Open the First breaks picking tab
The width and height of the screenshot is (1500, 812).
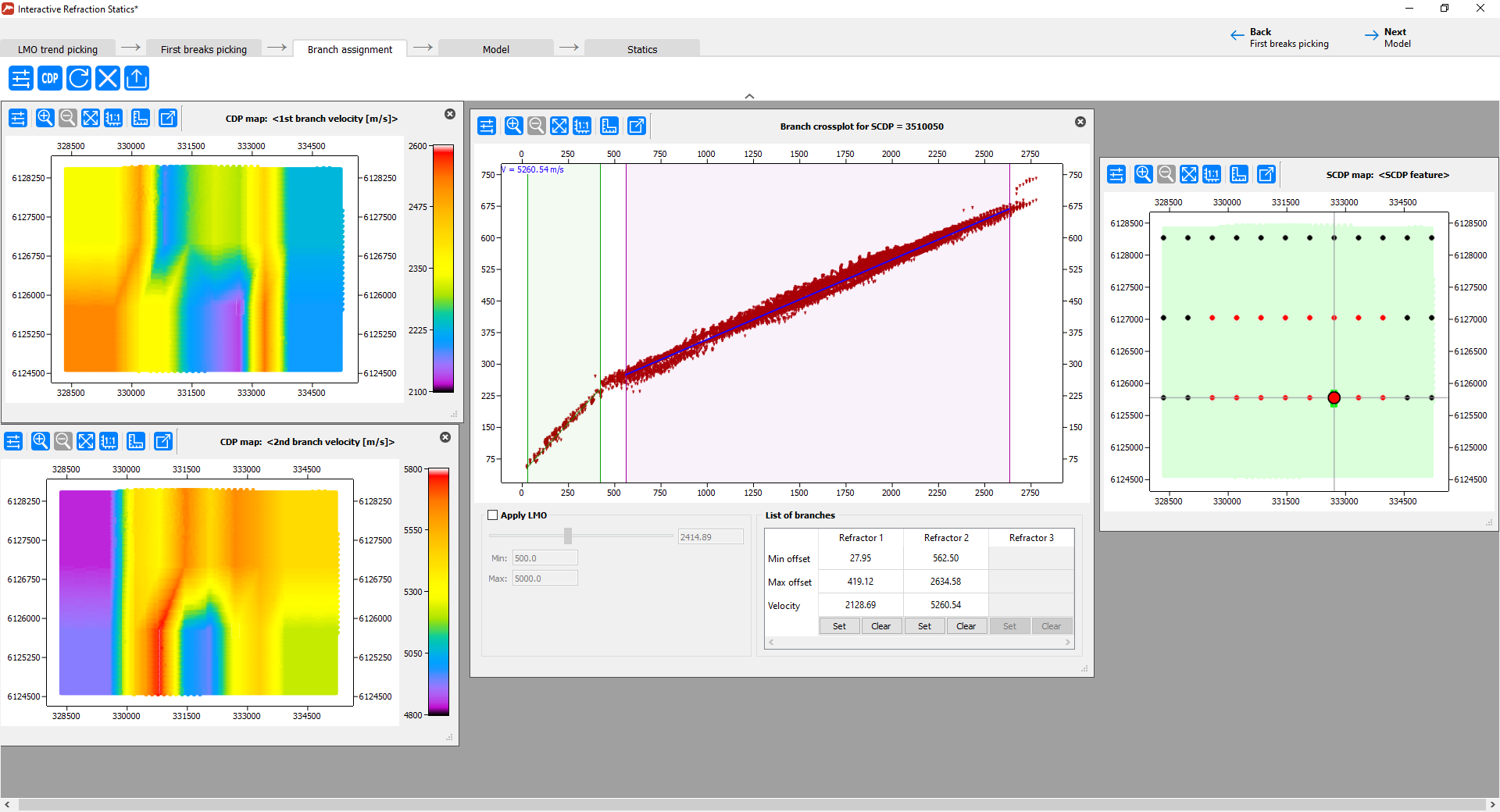tap(204, 49)
